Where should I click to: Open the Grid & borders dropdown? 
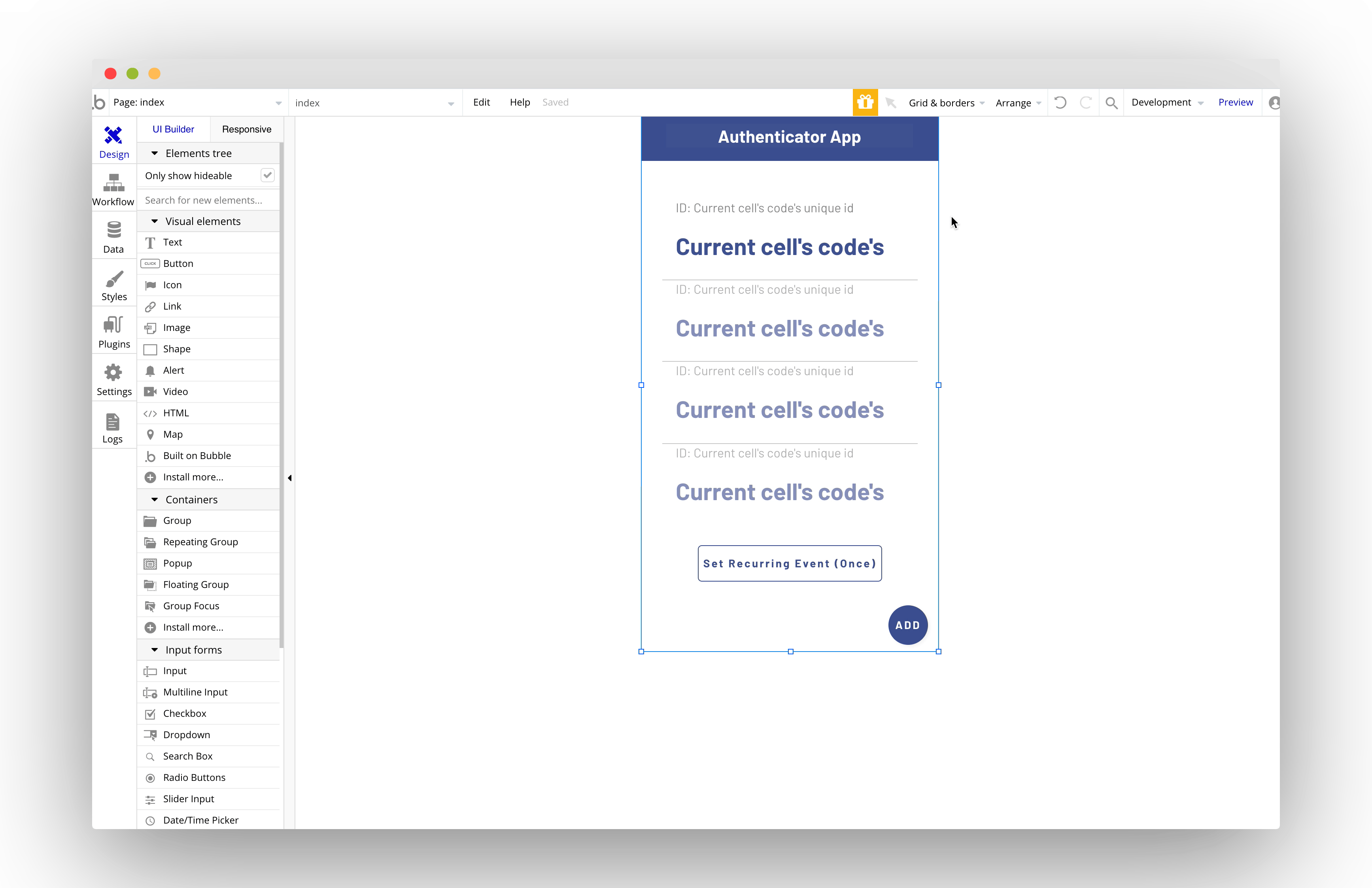coord(947,103)
